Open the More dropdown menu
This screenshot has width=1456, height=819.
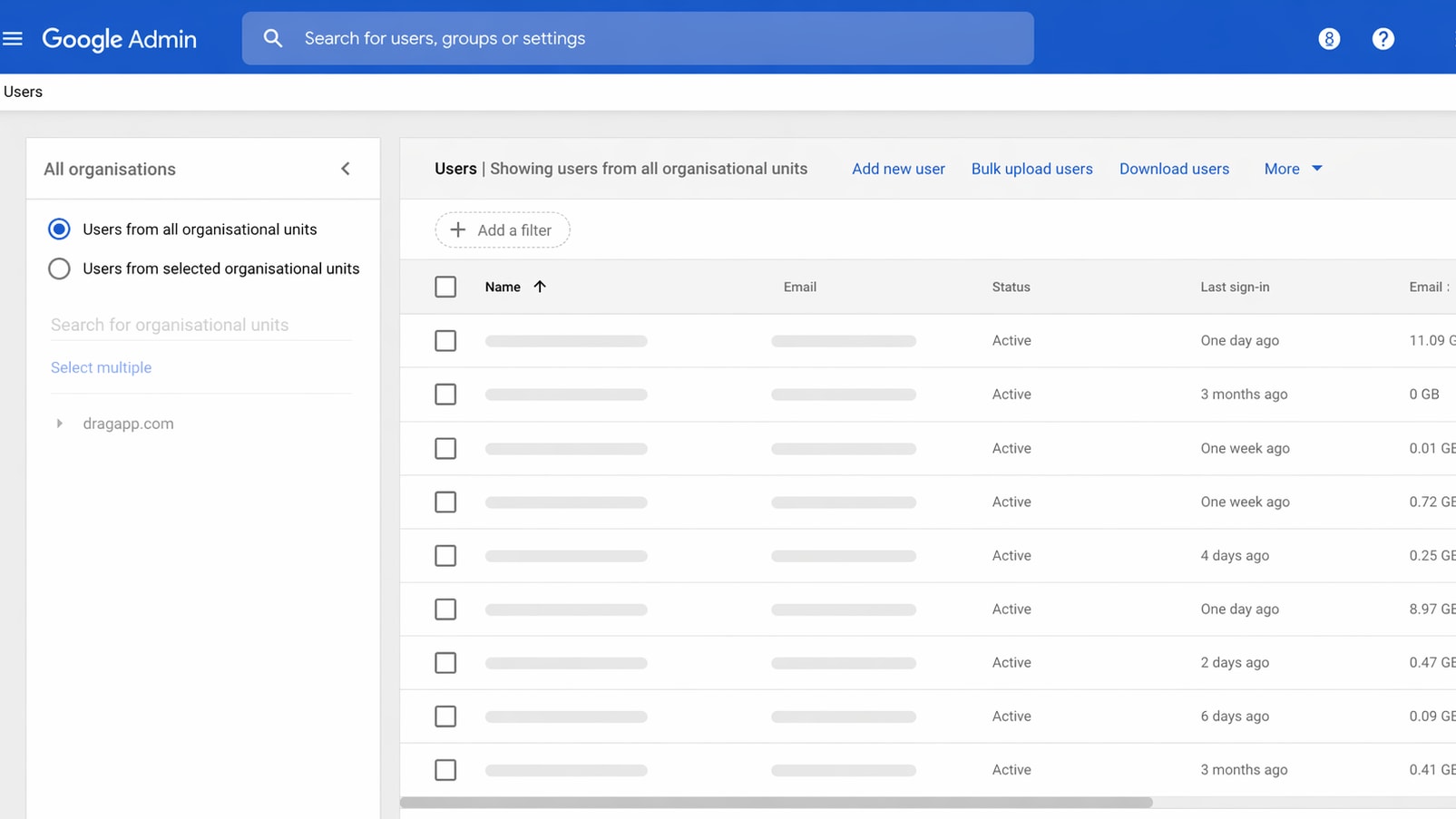pyautogui.click(x=1293, y=169)
